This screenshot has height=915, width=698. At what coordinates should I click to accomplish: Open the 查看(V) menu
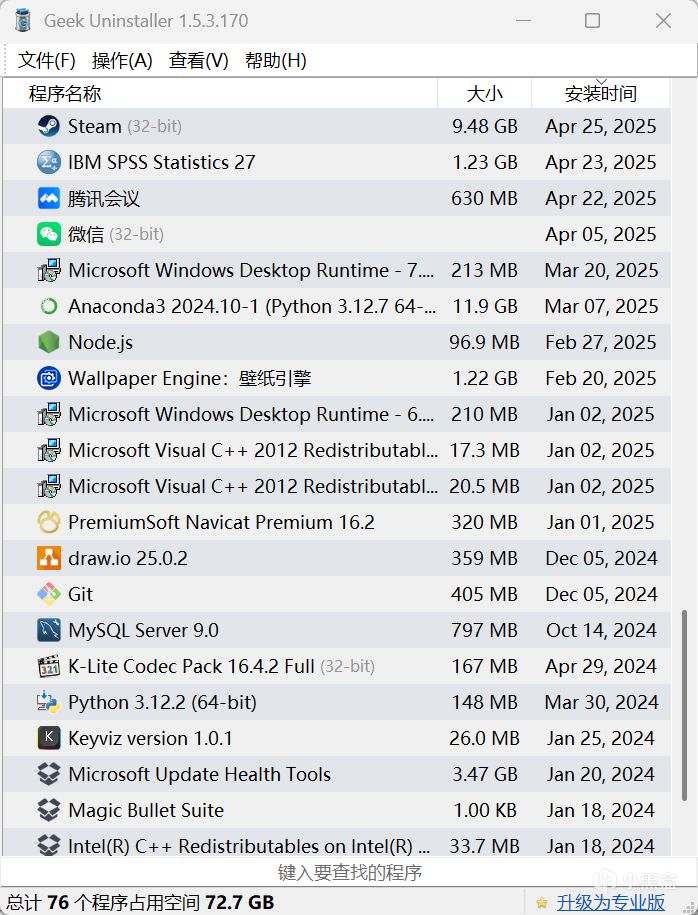coord(199,60)
